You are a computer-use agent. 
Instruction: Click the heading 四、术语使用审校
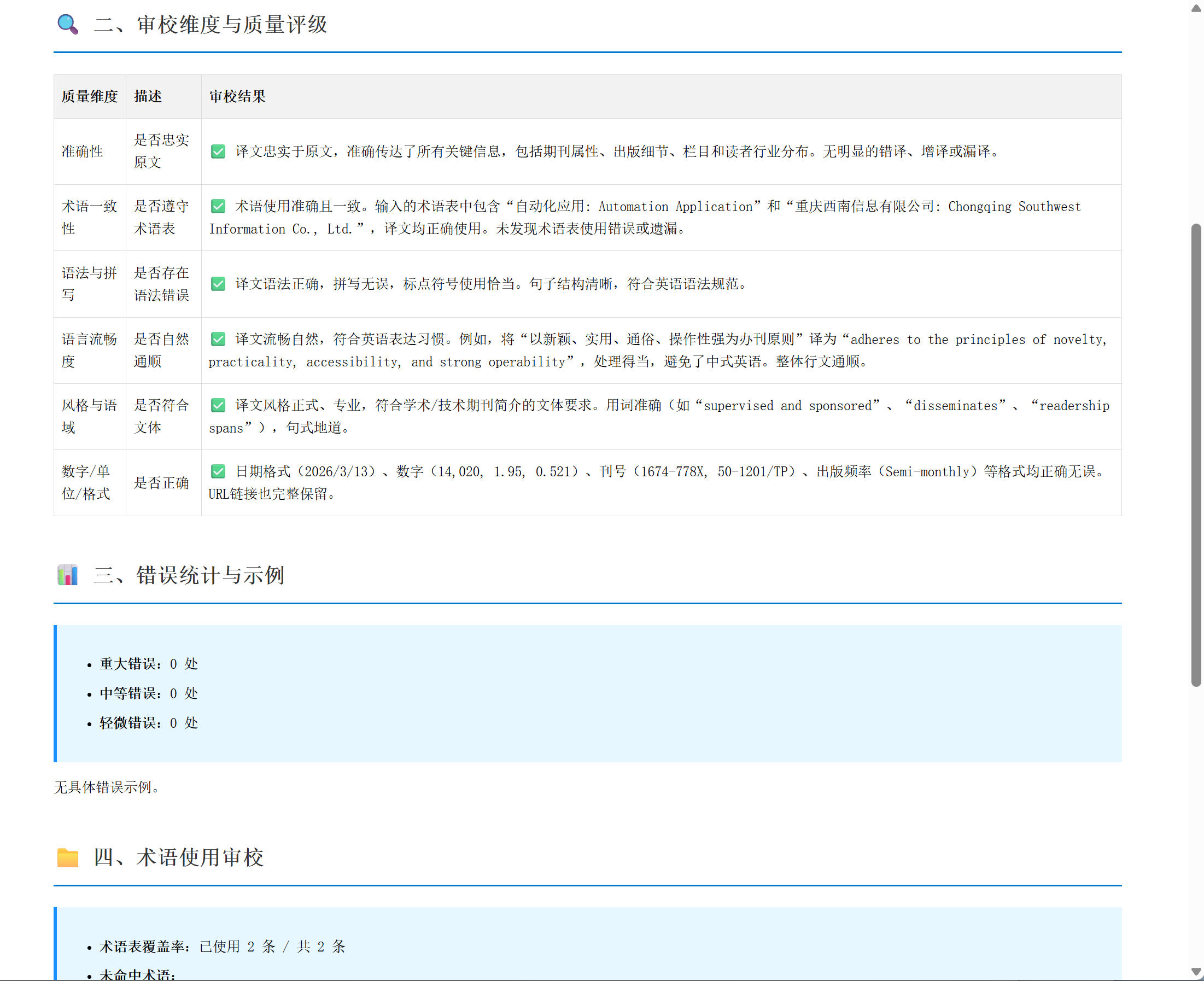179,857
